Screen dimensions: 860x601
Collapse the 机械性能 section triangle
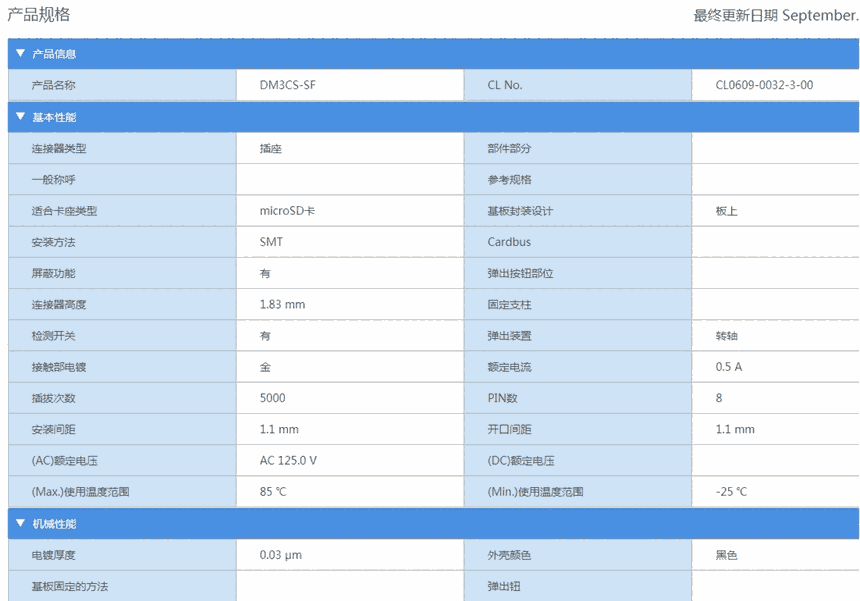tap(20, 523)
